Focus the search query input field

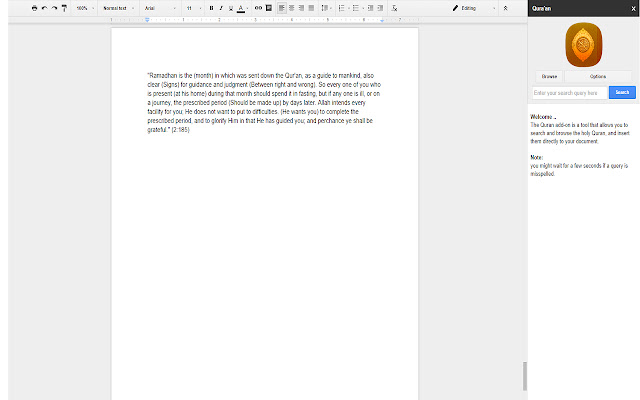pyautogui.click(x=569, y=93)
